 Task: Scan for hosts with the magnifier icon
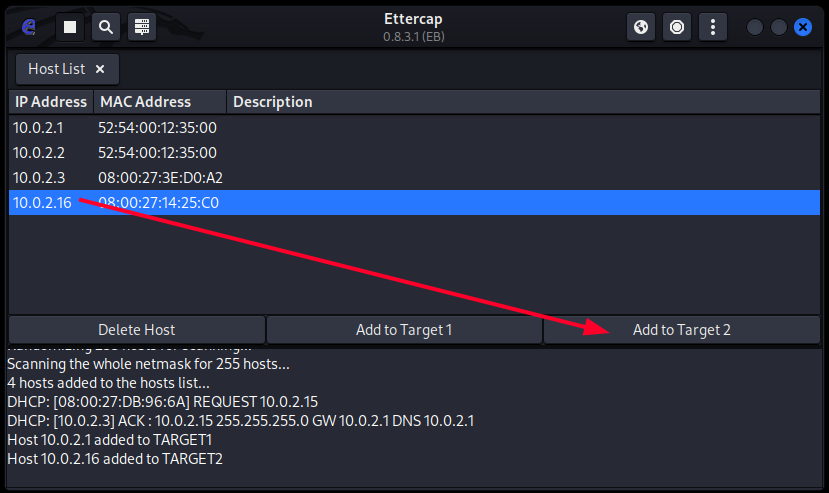point(106,27)
